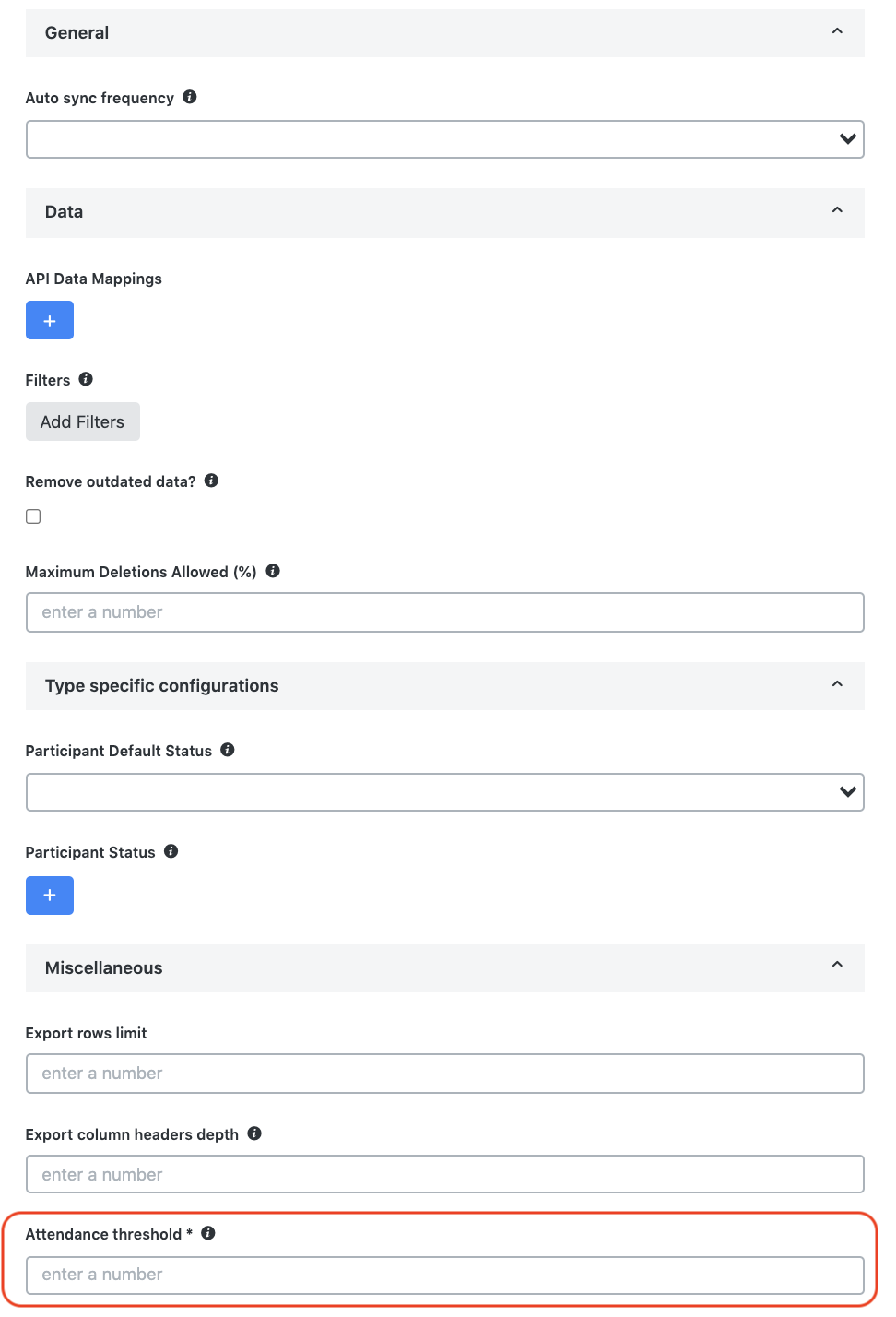Collapse the General section

pyautogui.click(x=837, y=31)
